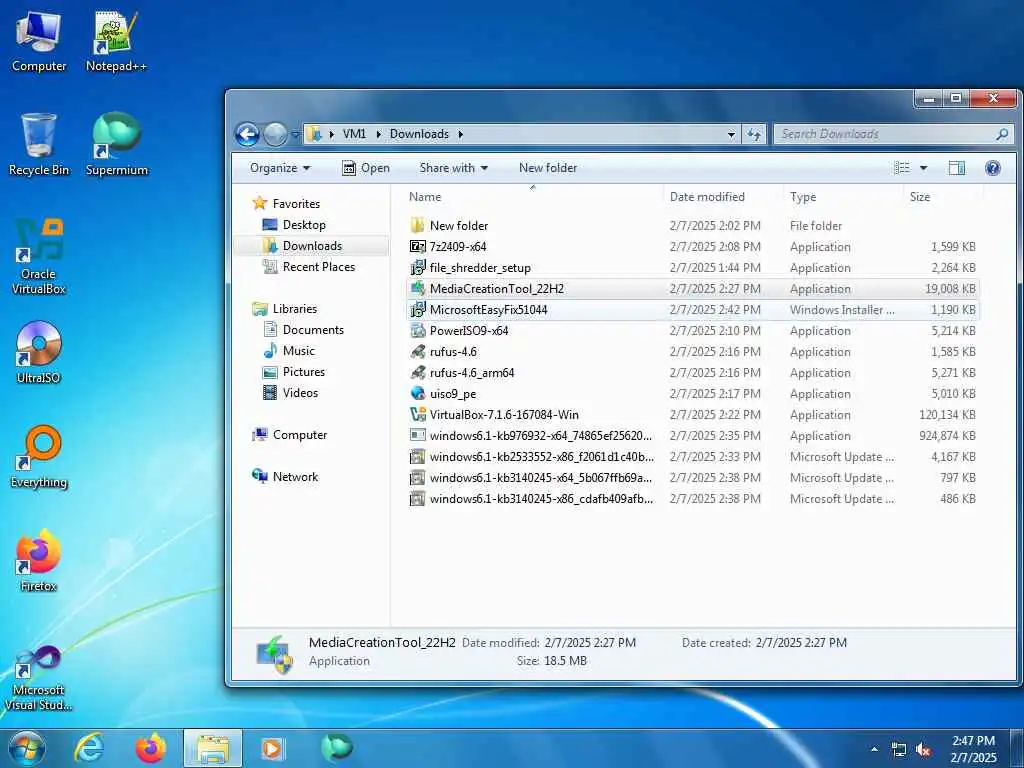The width and height of the screenshot is (1024, 768).
Task: Open Windows Media Player from the taskbar
Action: (x=273, y=748)
